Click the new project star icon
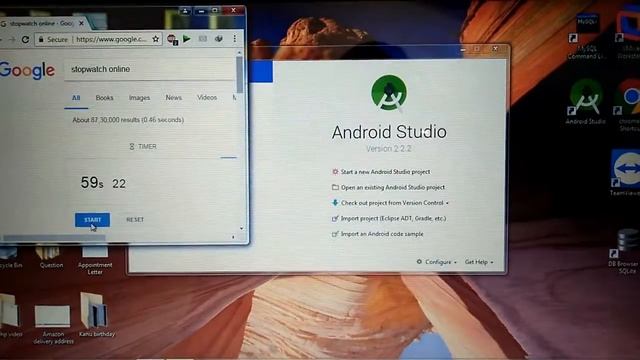The width and height of the screenshot is (640, 360). pyautogui.click(x=335, y=172)
